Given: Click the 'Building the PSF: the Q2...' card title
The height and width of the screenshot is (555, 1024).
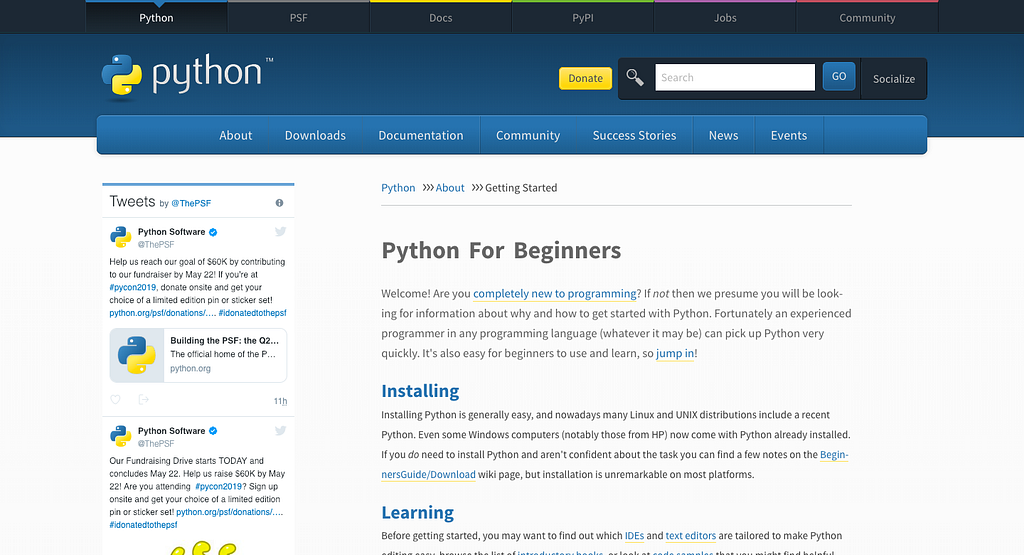Looking at the screenshot, I should (x=225, y=340).
